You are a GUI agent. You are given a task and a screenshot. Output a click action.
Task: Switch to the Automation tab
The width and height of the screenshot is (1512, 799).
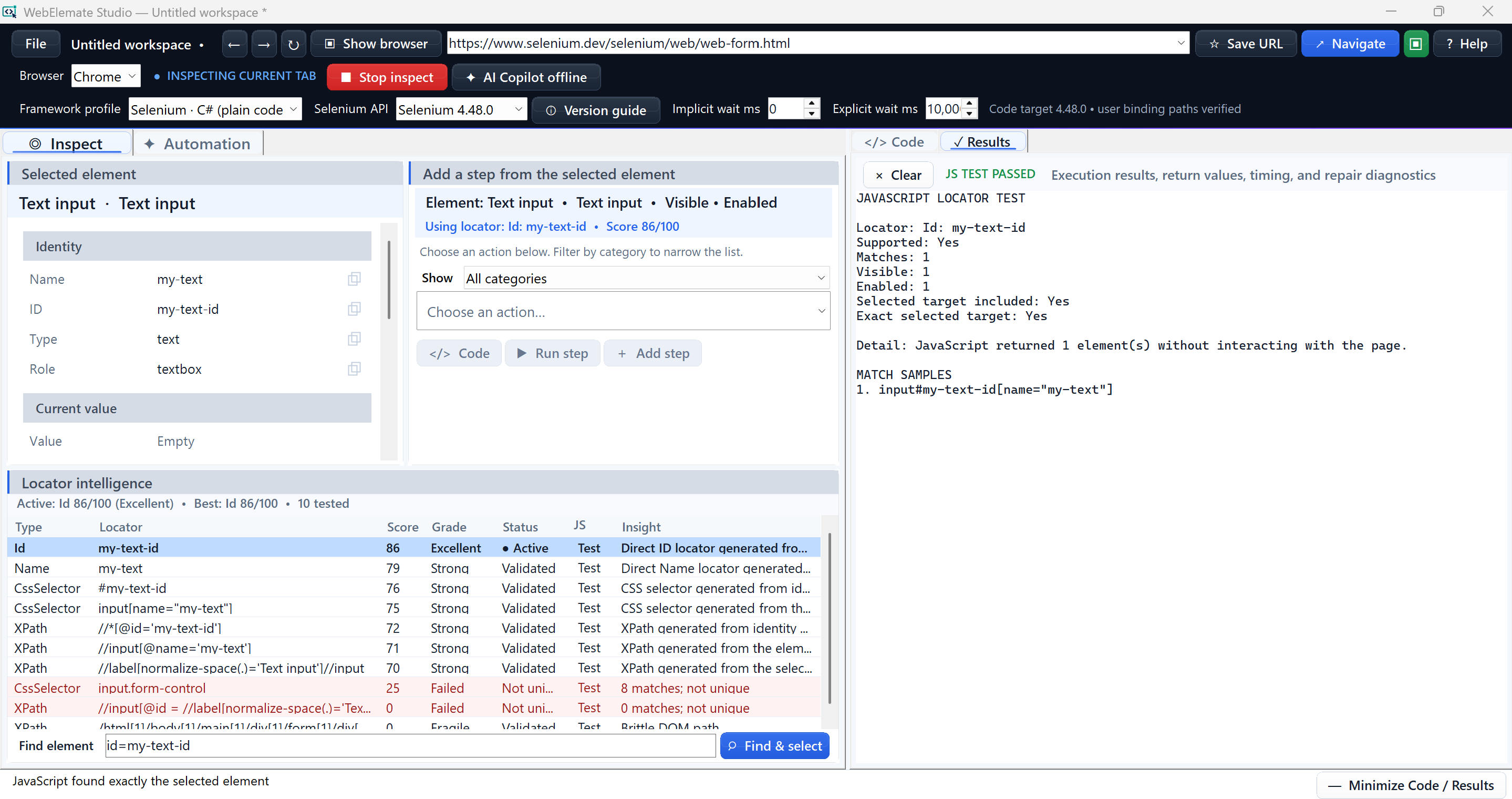198,144
